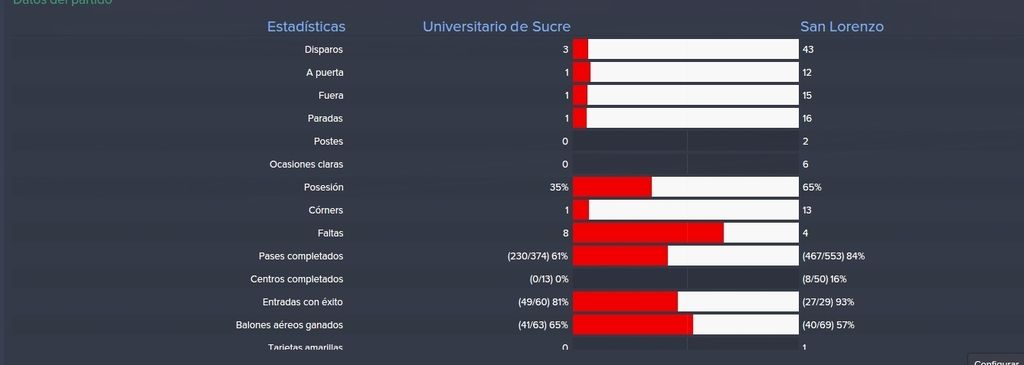Image resolution: width=1024 pixels, height=365 pixels.
Task: Click the Ocasiones claras label
Action: pyautogui.click(x=306, y=165)
